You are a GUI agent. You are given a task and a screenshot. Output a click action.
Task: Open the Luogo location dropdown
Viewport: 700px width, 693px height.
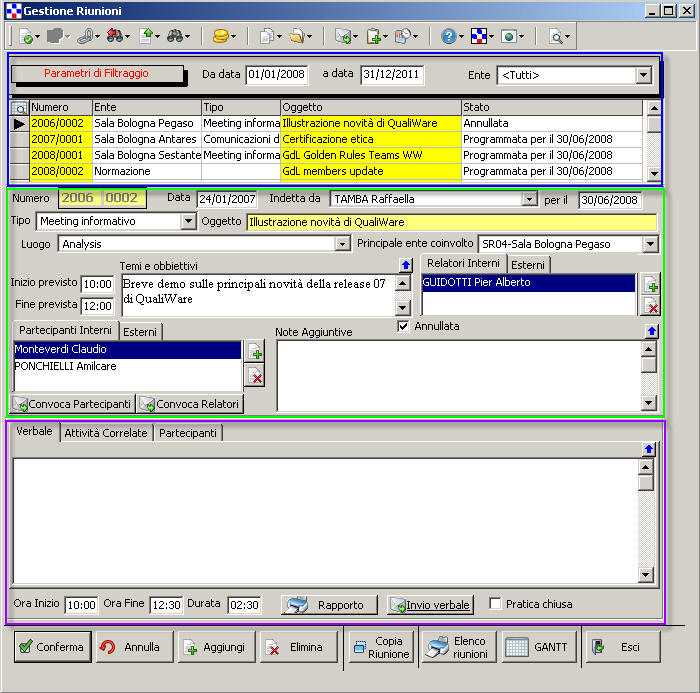coord(342,243)
